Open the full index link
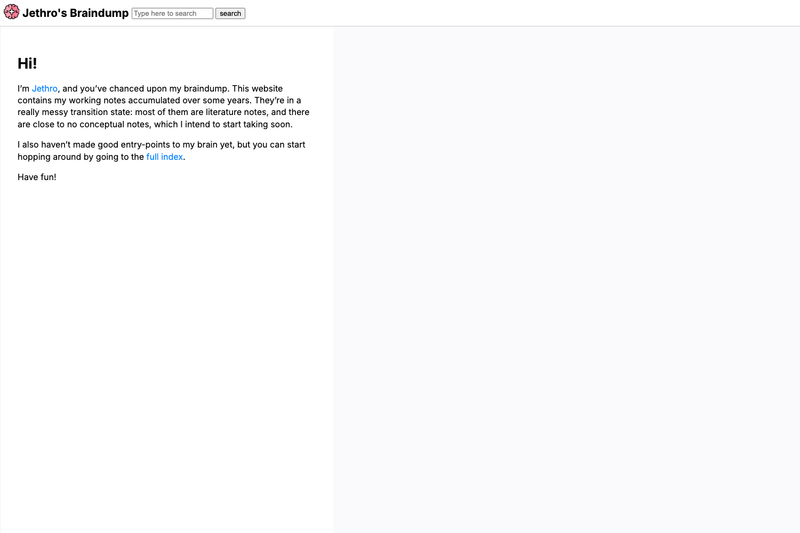Screen dimensions: 800x533 tap(164, 157)
